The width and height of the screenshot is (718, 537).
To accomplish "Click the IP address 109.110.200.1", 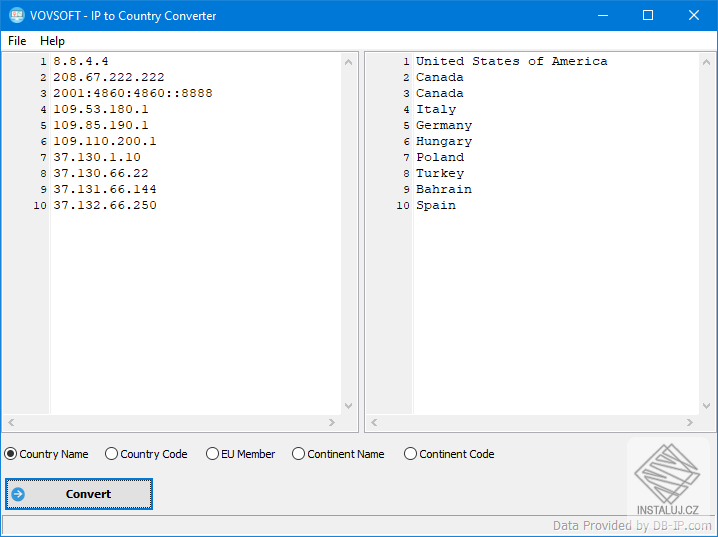I will 105,141.
